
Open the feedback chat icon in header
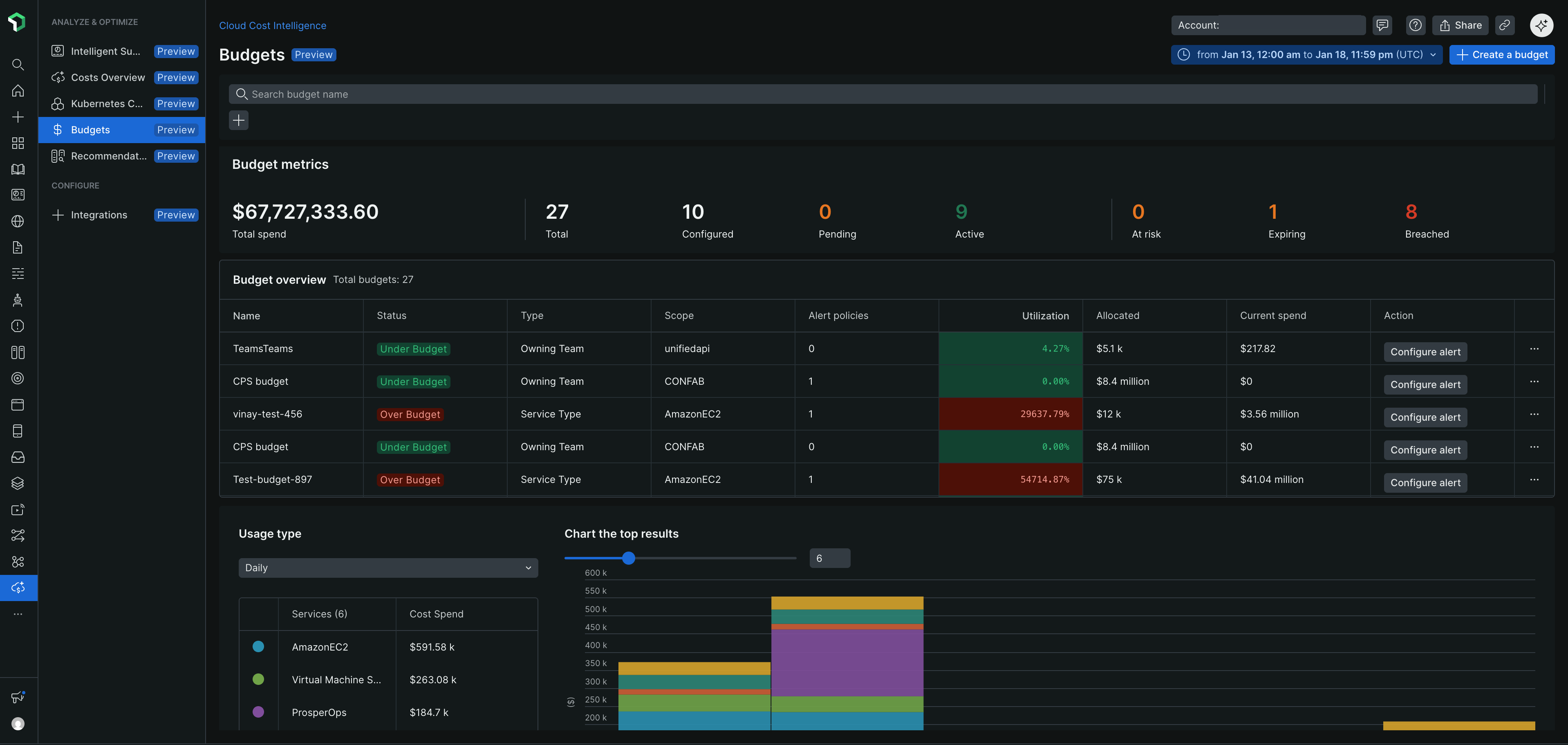1382,25
